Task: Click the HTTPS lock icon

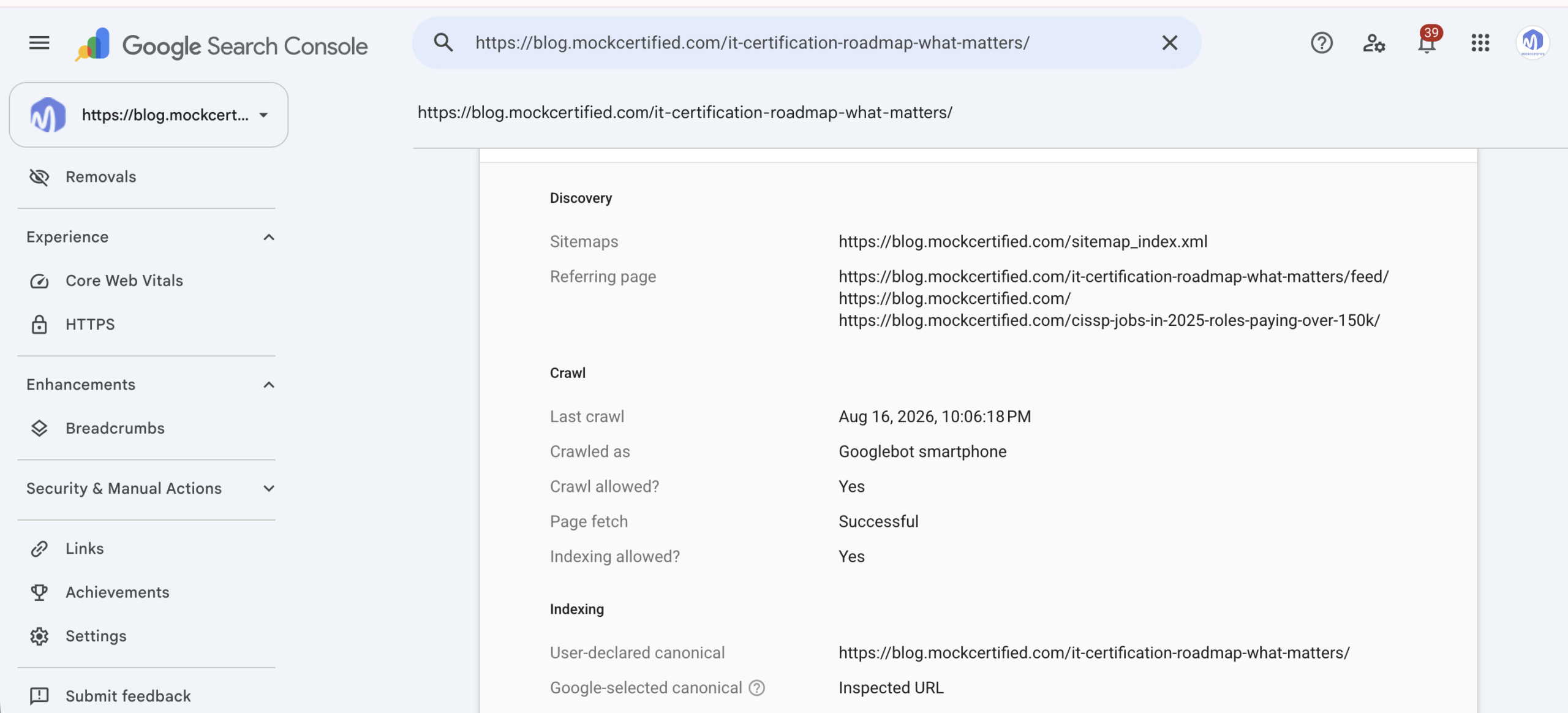Action: point(39,324)
